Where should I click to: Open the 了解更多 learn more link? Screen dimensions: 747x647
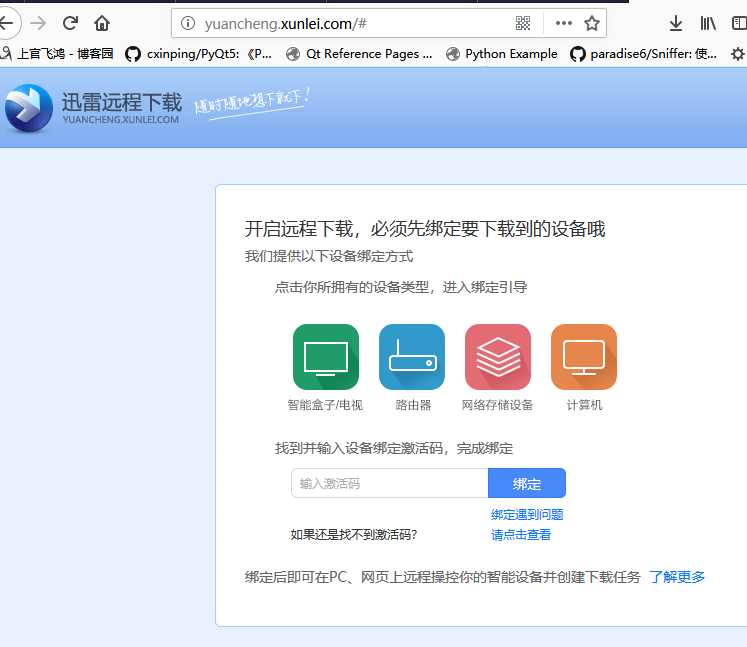(x=676, y=577)
